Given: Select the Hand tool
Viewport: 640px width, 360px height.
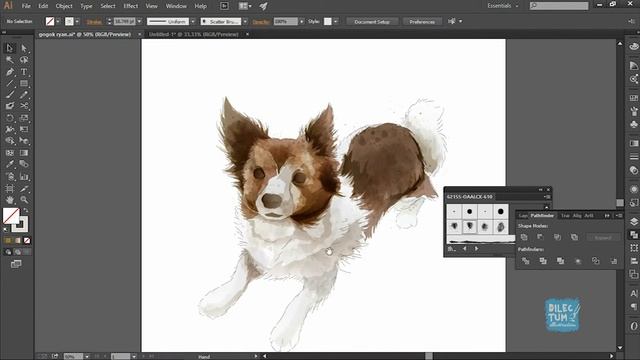Looking at the screenshot, I should click(10, 200).
